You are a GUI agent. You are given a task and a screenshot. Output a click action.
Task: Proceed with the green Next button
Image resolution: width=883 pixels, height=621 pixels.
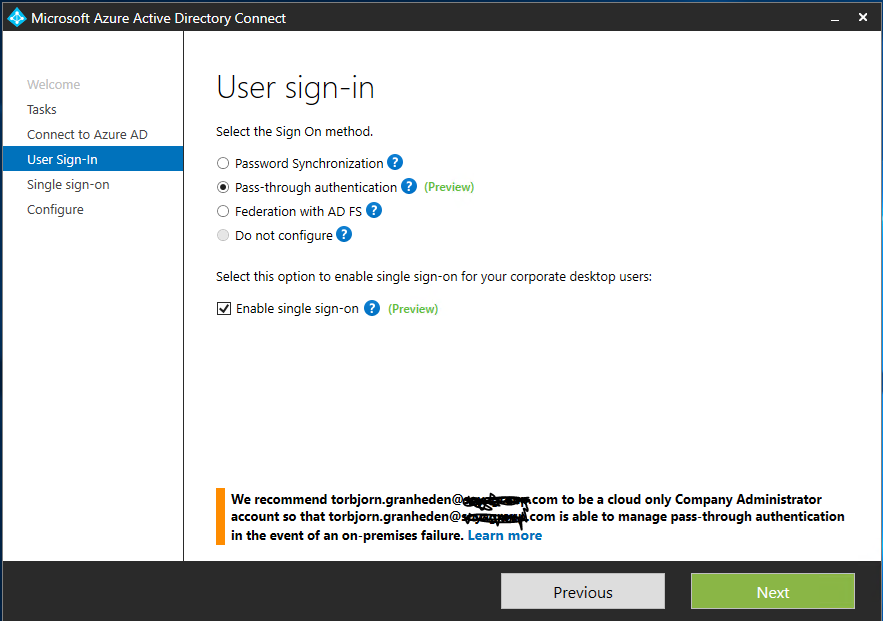coord(773,591)
